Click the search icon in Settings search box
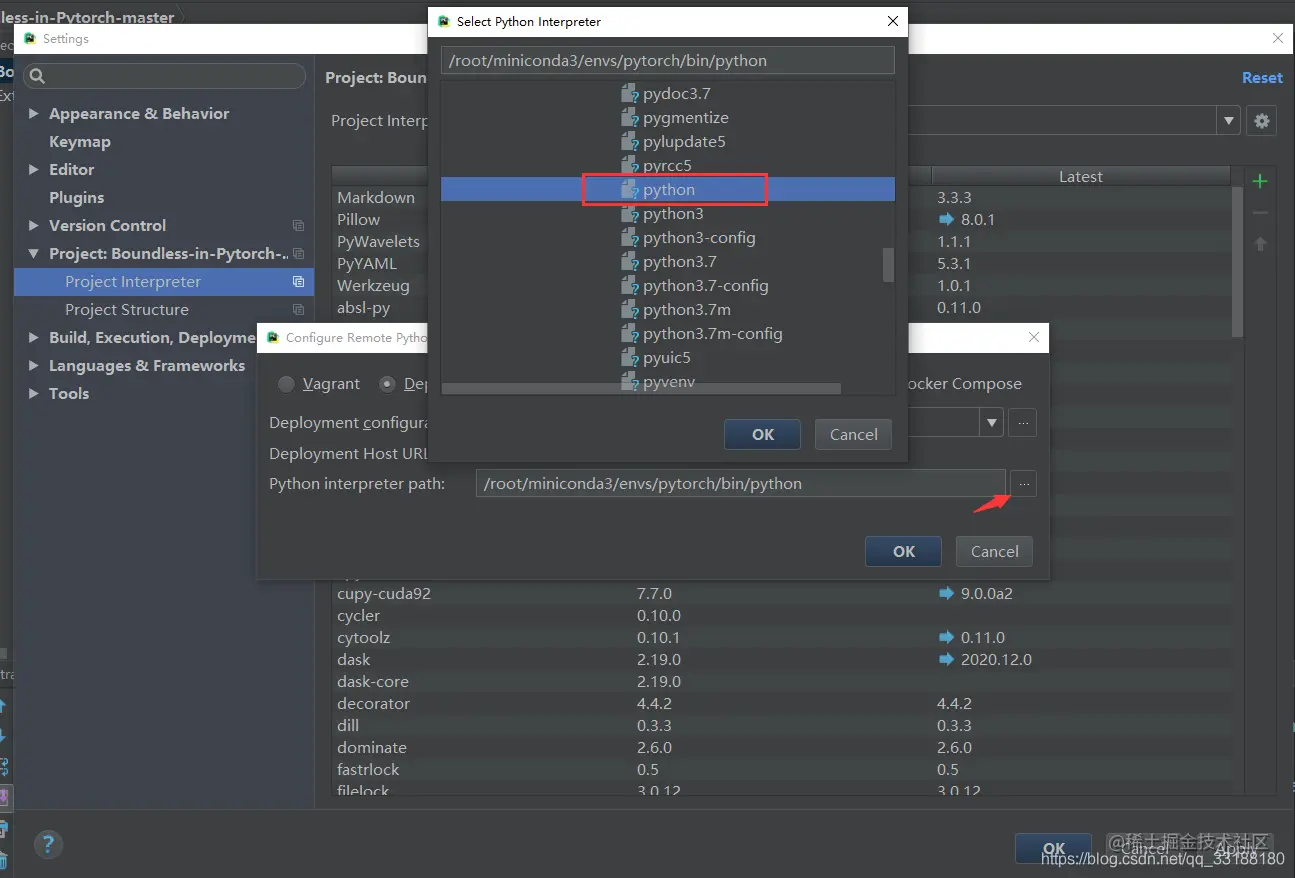Screen dimensions: 1295x878 coord(36,76)
